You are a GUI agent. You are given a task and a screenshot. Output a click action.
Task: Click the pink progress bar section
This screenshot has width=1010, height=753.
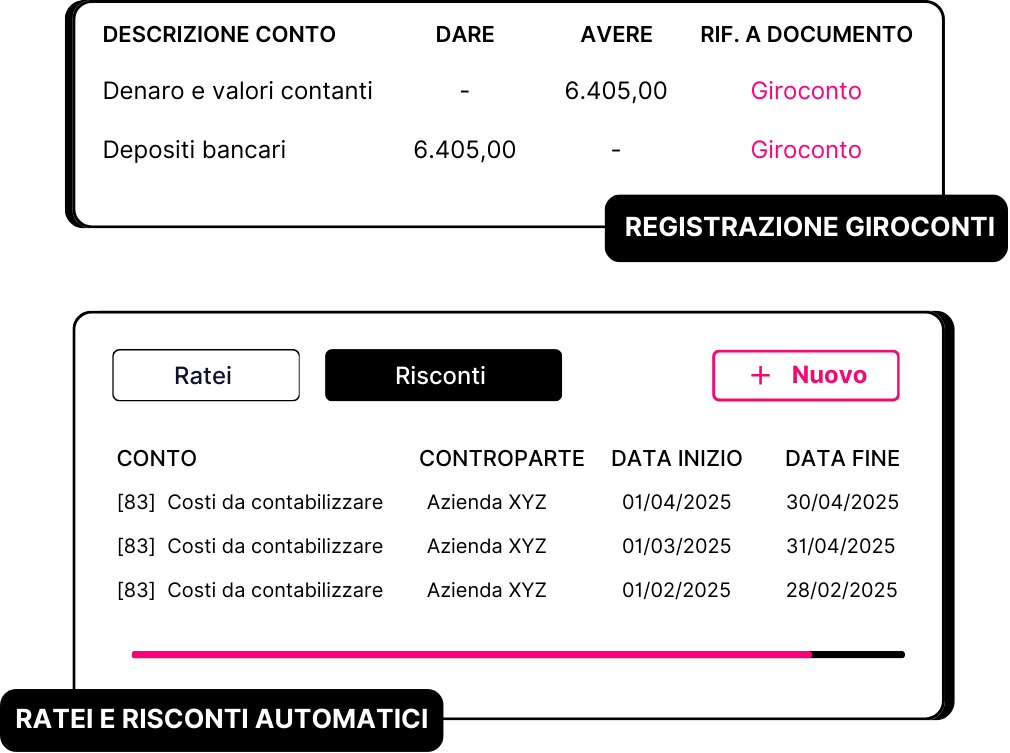(472, 654)
